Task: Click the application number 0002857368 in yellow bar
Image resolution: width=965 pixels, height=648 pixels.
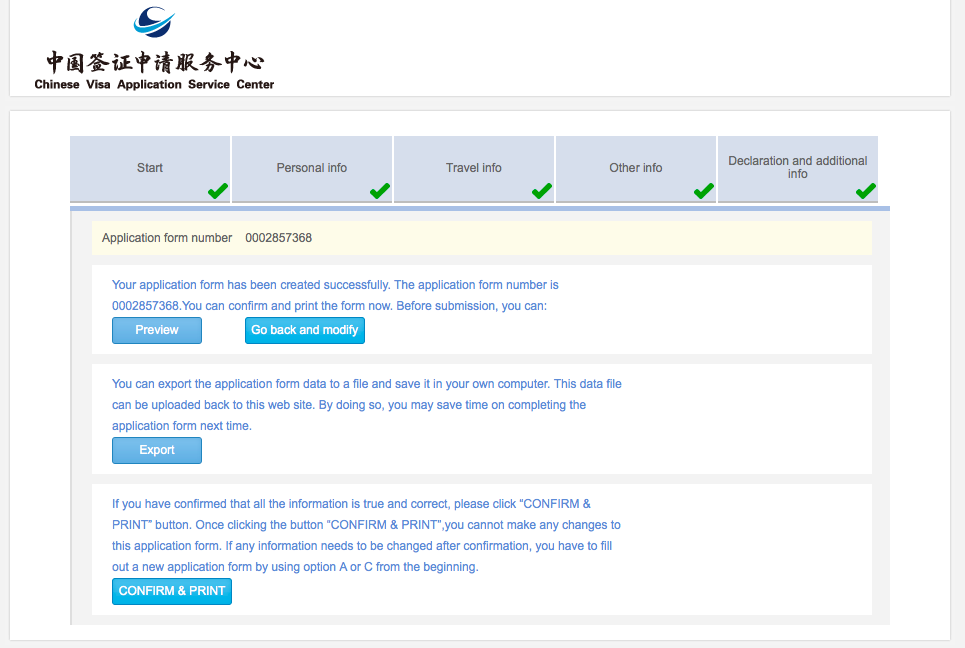Action: coord(279,238)
